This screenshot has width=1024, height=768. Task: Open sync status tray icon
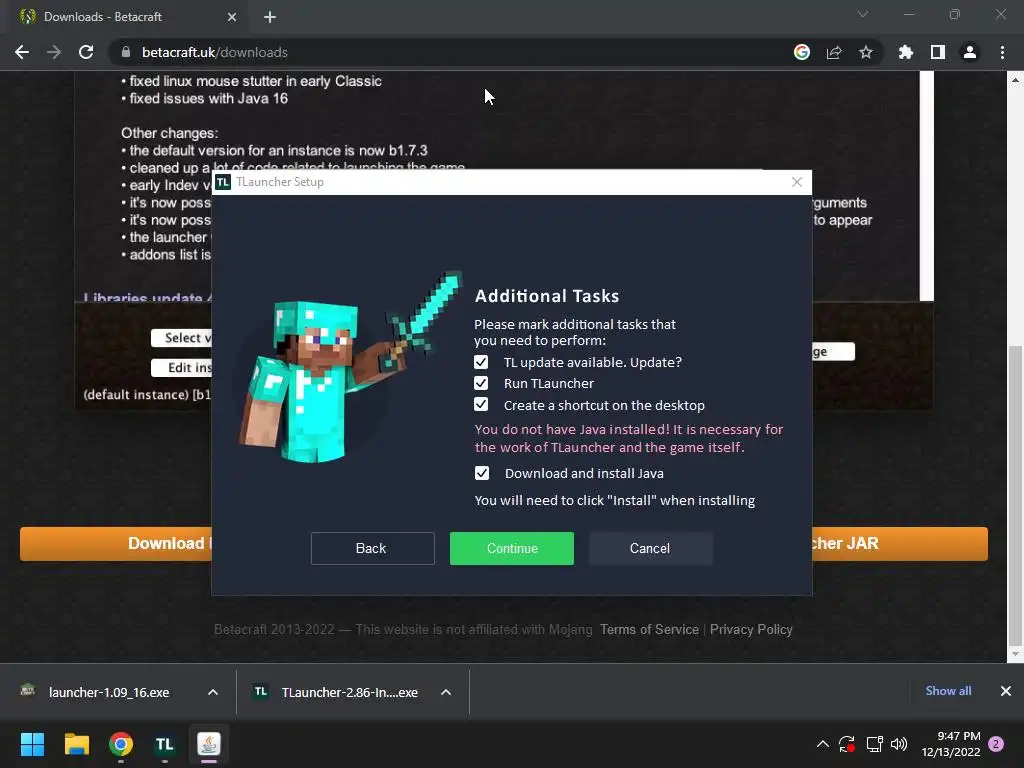click(847, 744)
